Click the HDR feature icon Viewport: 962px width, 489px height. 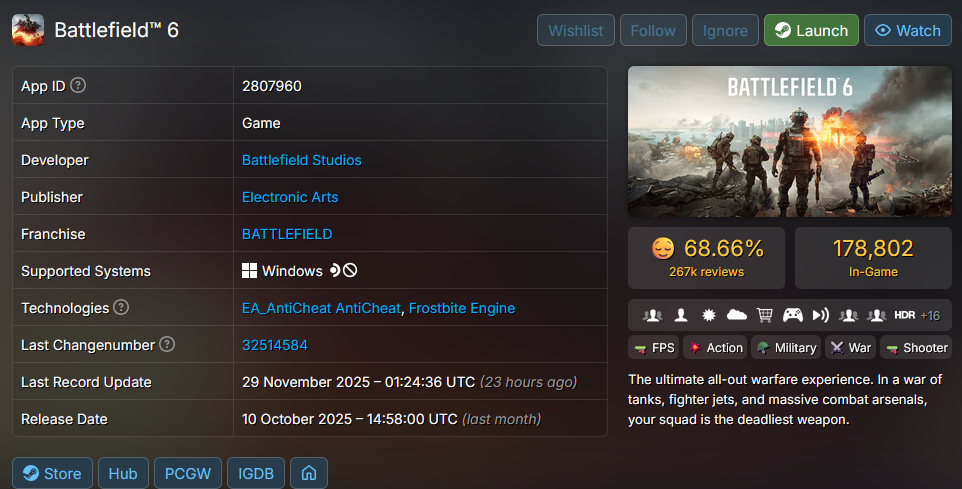pos(905,315)
